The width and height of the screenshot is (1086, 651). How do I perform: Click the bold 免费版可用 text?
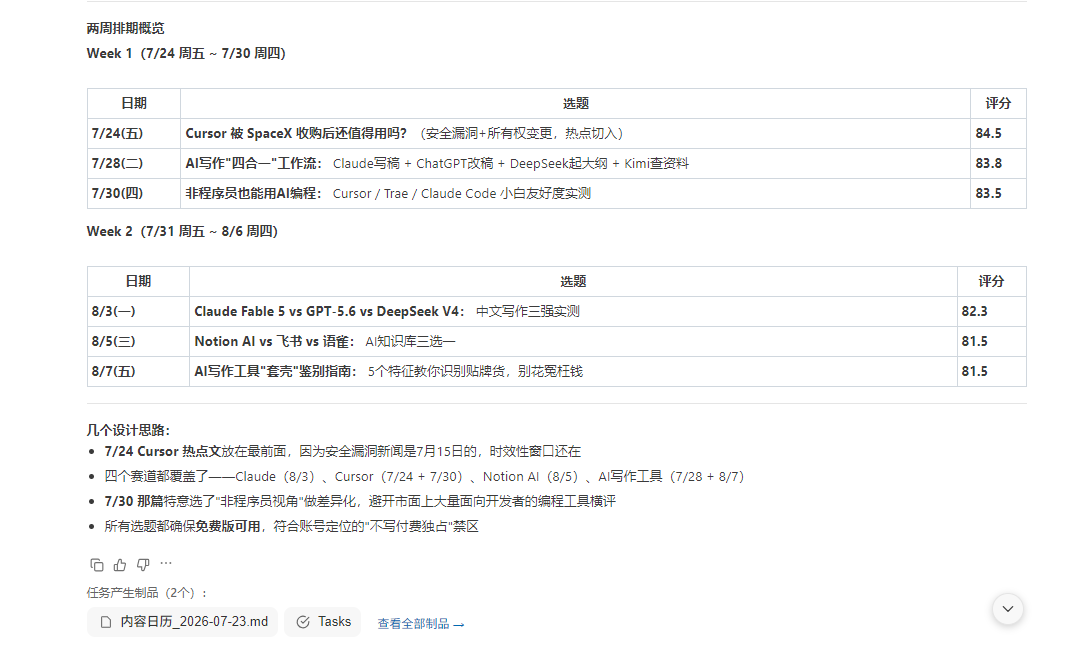pyautogui.click(x=228, y=526)
